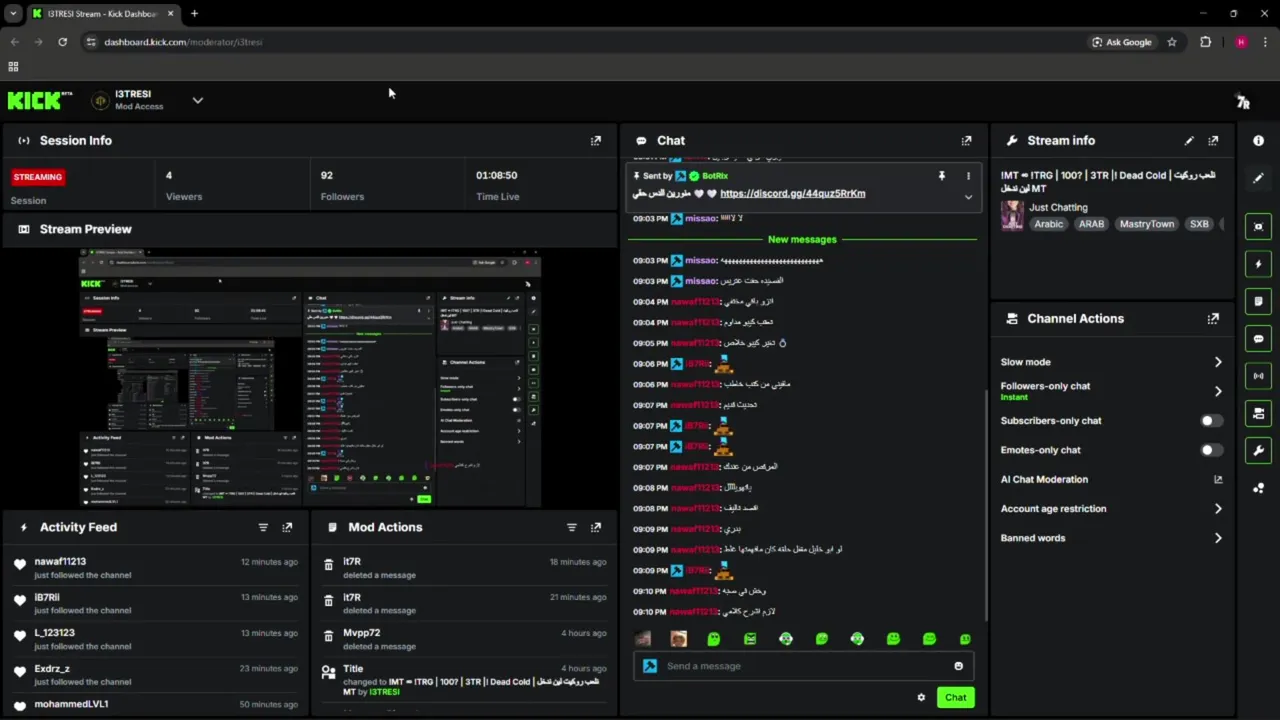Click the three-dots cluster icon in the sidebar
The width and height of the screenshot is (1280, 720).
1258,488
